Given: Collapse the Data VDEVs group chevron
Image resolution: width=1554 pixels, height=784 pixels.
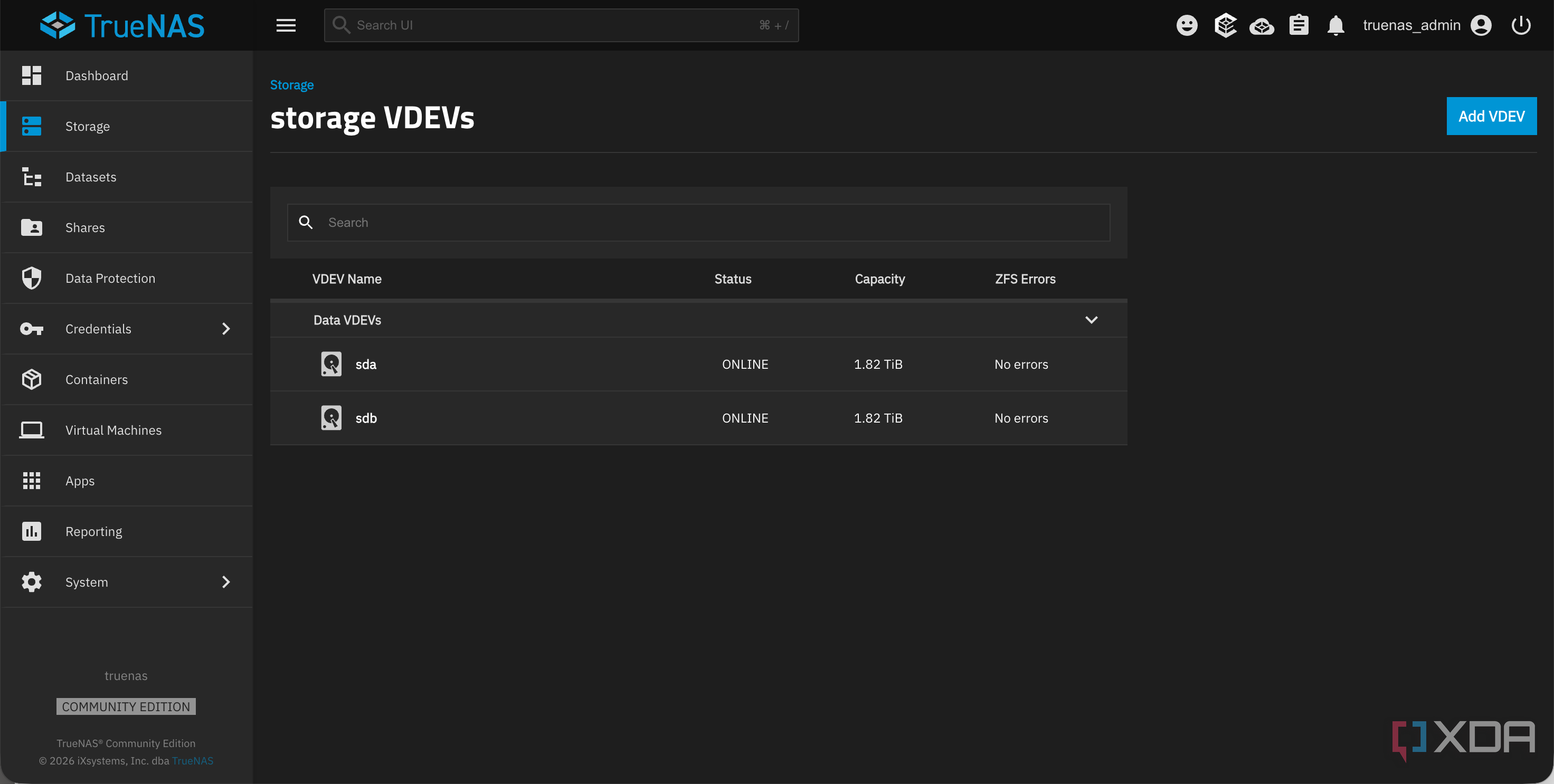Looking at the screenshot, I should [1091, 320].
